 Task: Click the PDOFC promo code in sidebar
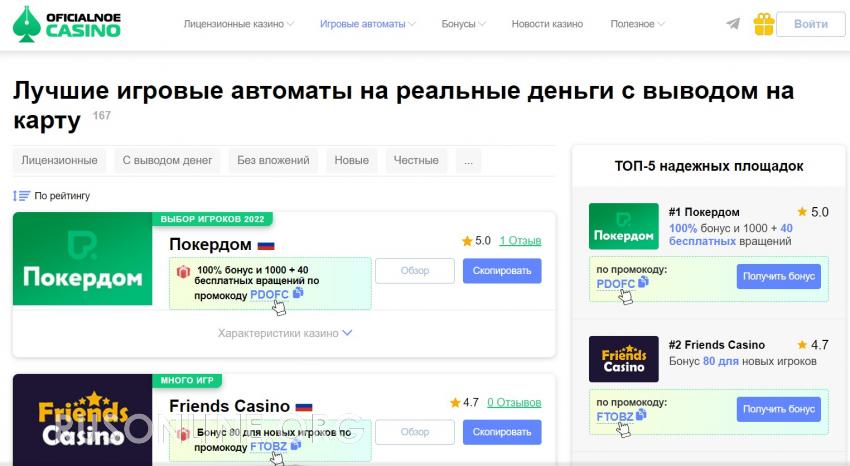pos(615,283)
